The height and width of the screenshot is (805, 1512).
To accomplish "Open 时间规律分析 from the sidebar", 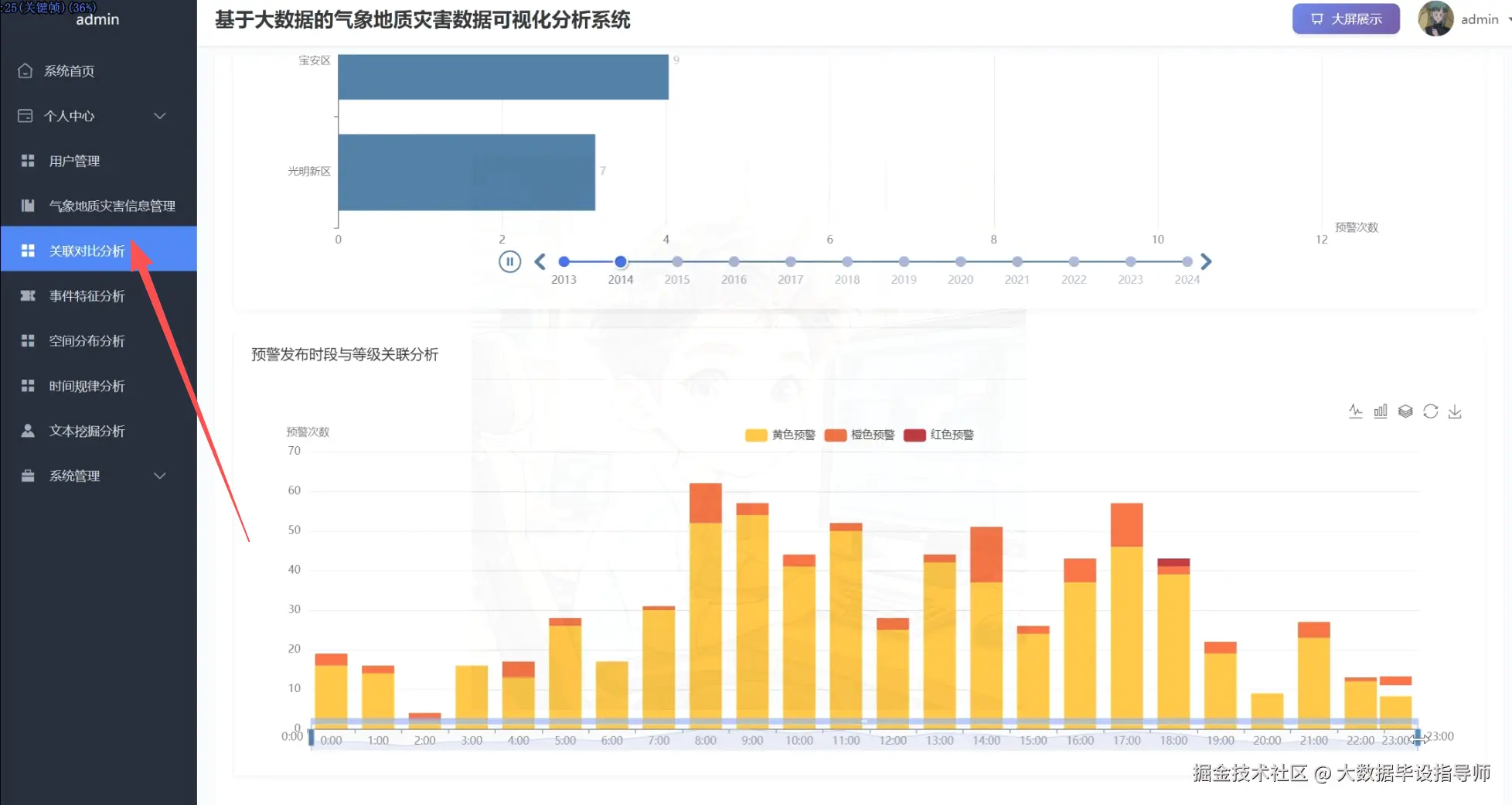I will 87,385.
